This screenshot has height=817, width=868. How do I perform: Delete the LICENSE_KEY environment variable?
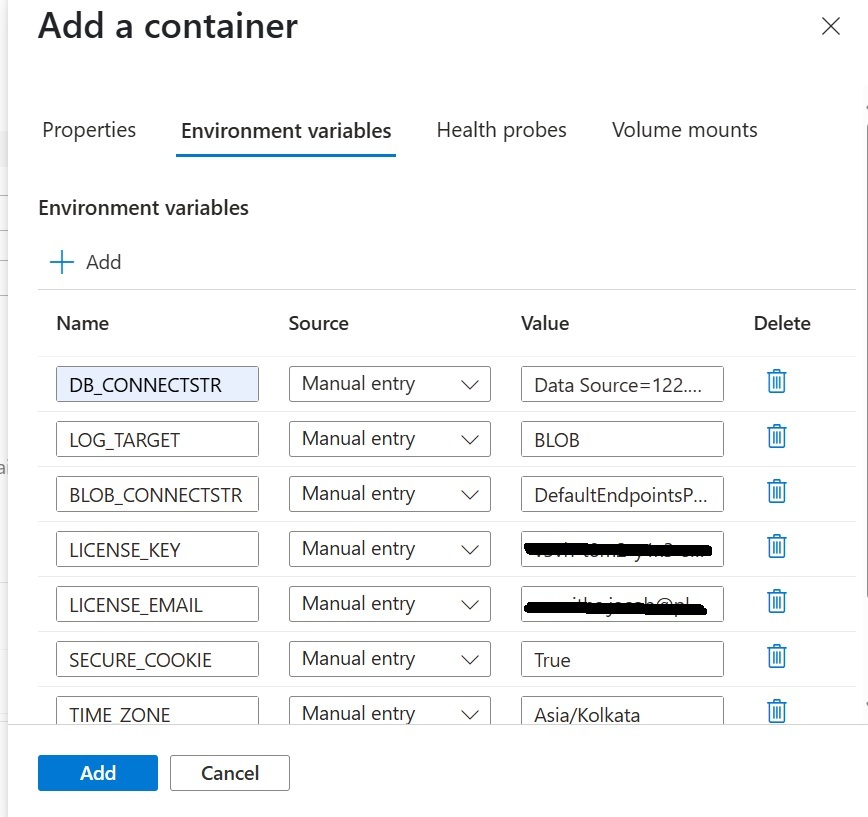tap(776, 546)
